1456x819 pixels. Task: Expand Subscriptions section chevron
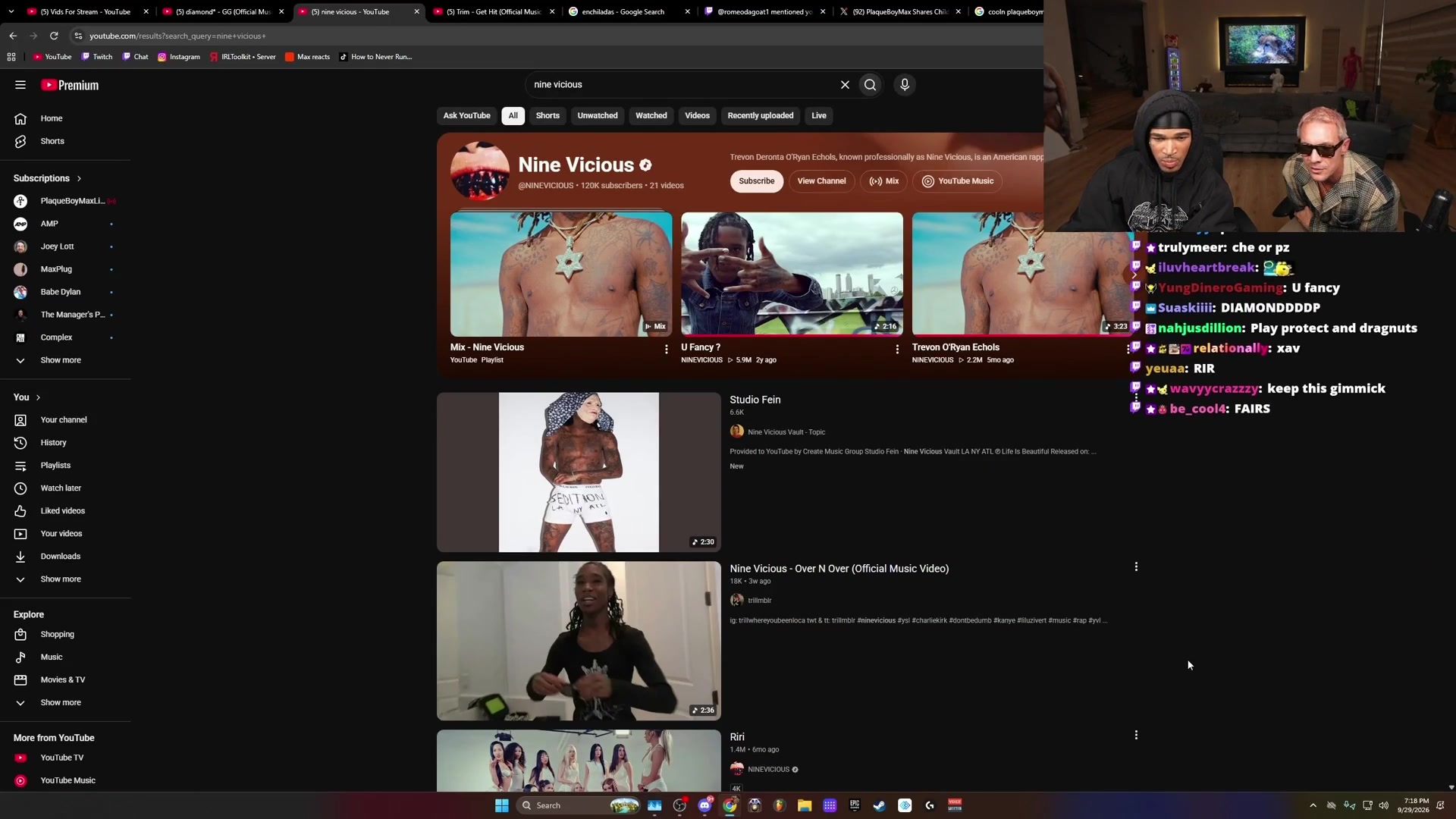pos(79,178)
